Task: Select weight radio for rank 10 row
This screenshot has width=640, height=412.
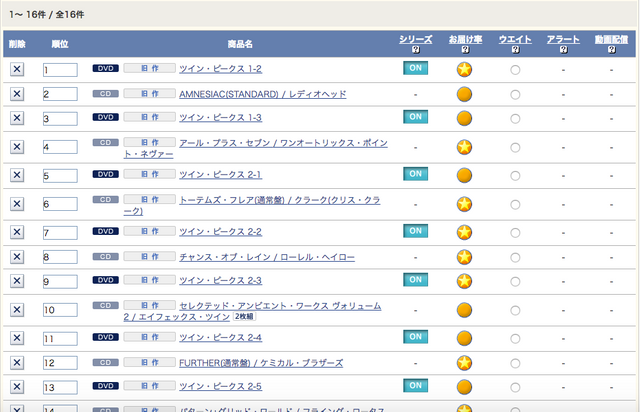Action: (x=515, y=310)
